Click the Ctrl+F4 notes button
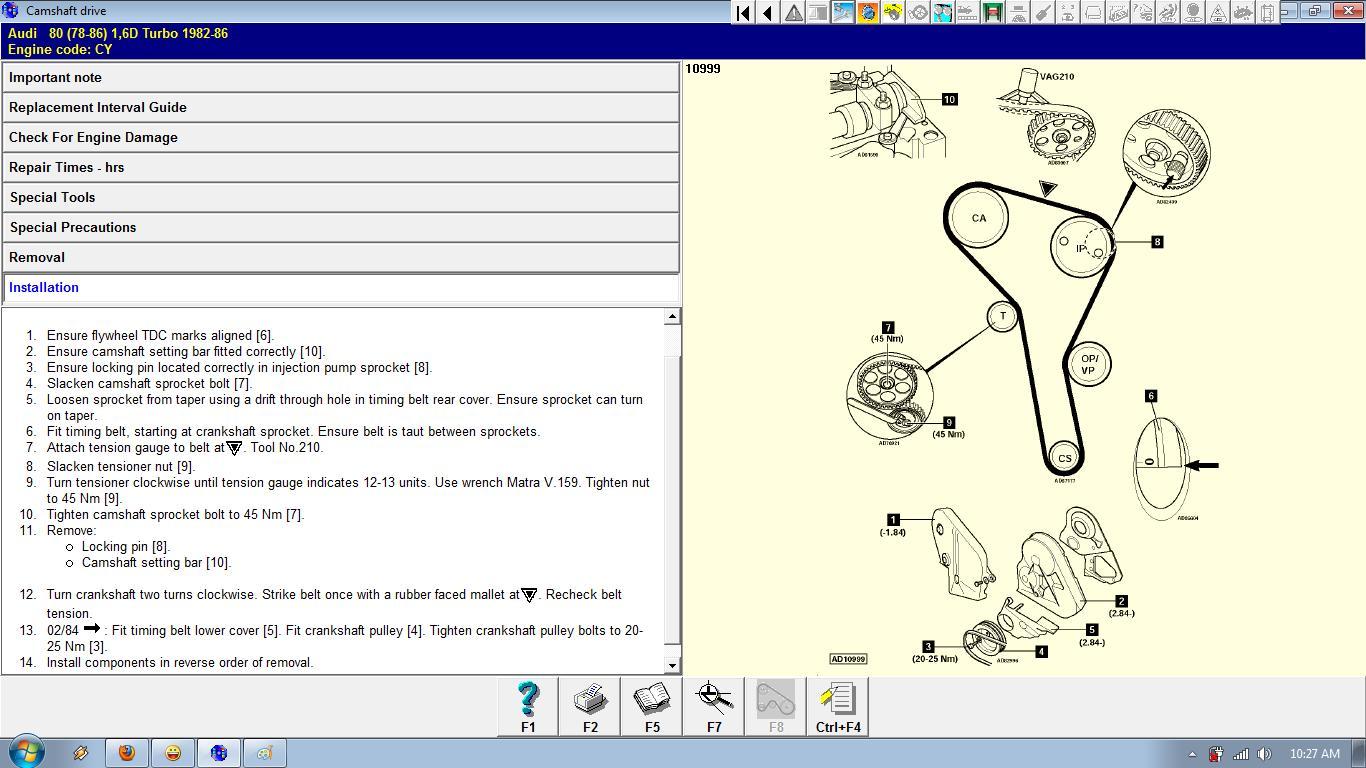The height and width of the screenshot is (768, 1366). [838, 707]
